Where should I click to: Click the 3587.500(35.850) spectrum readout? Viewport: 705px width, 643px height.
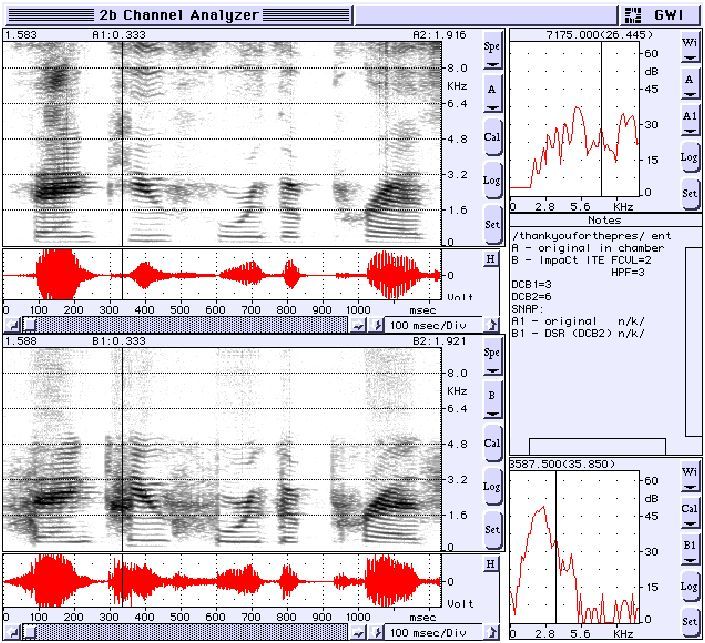562,464
